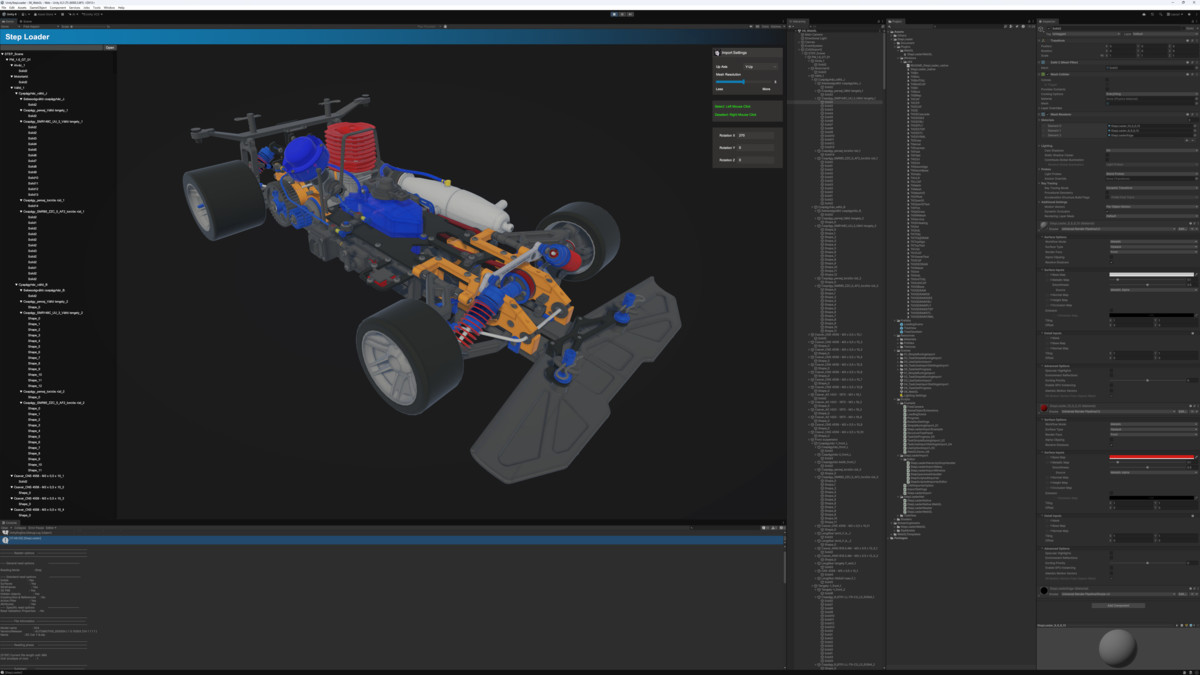
Task: Collapse the STEP_Scene node in Step Loader tree
Action: coord(3,54)
